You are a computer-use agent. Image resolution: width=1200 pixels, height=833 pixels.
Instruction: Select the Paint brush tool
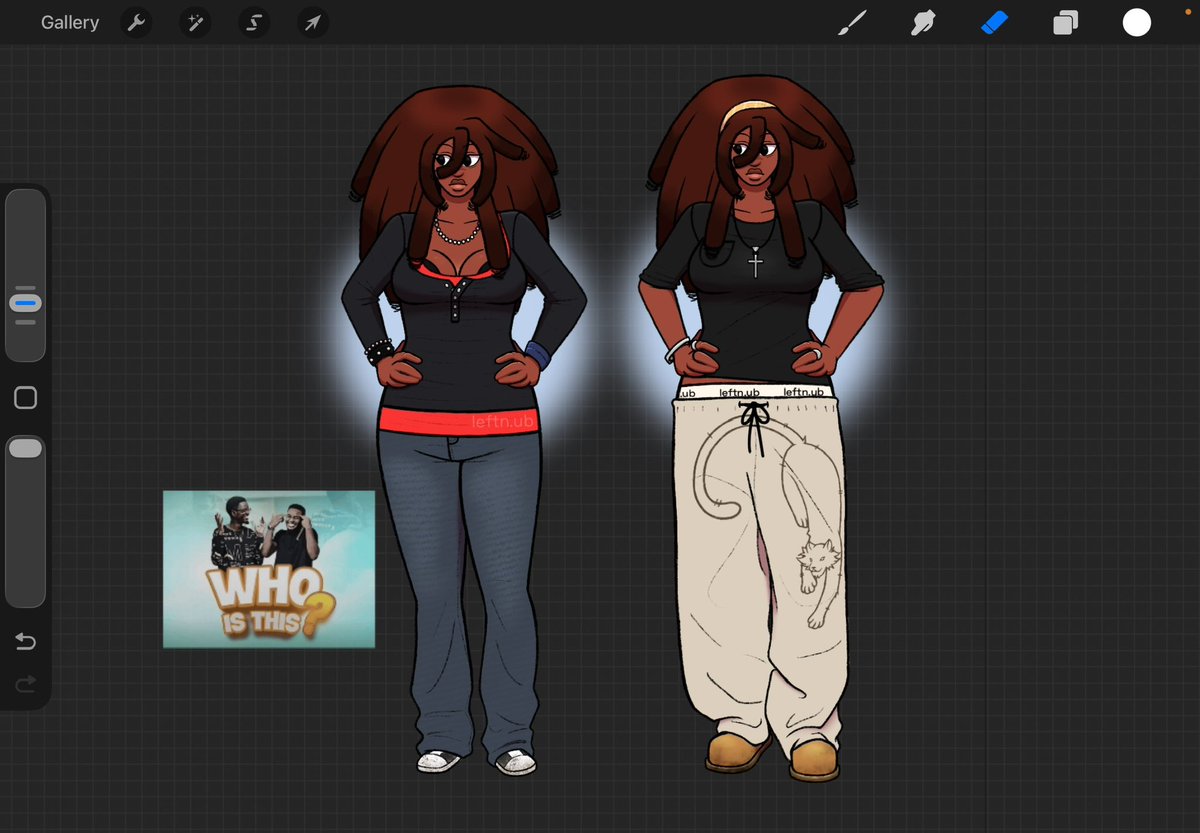click(852, 23)
